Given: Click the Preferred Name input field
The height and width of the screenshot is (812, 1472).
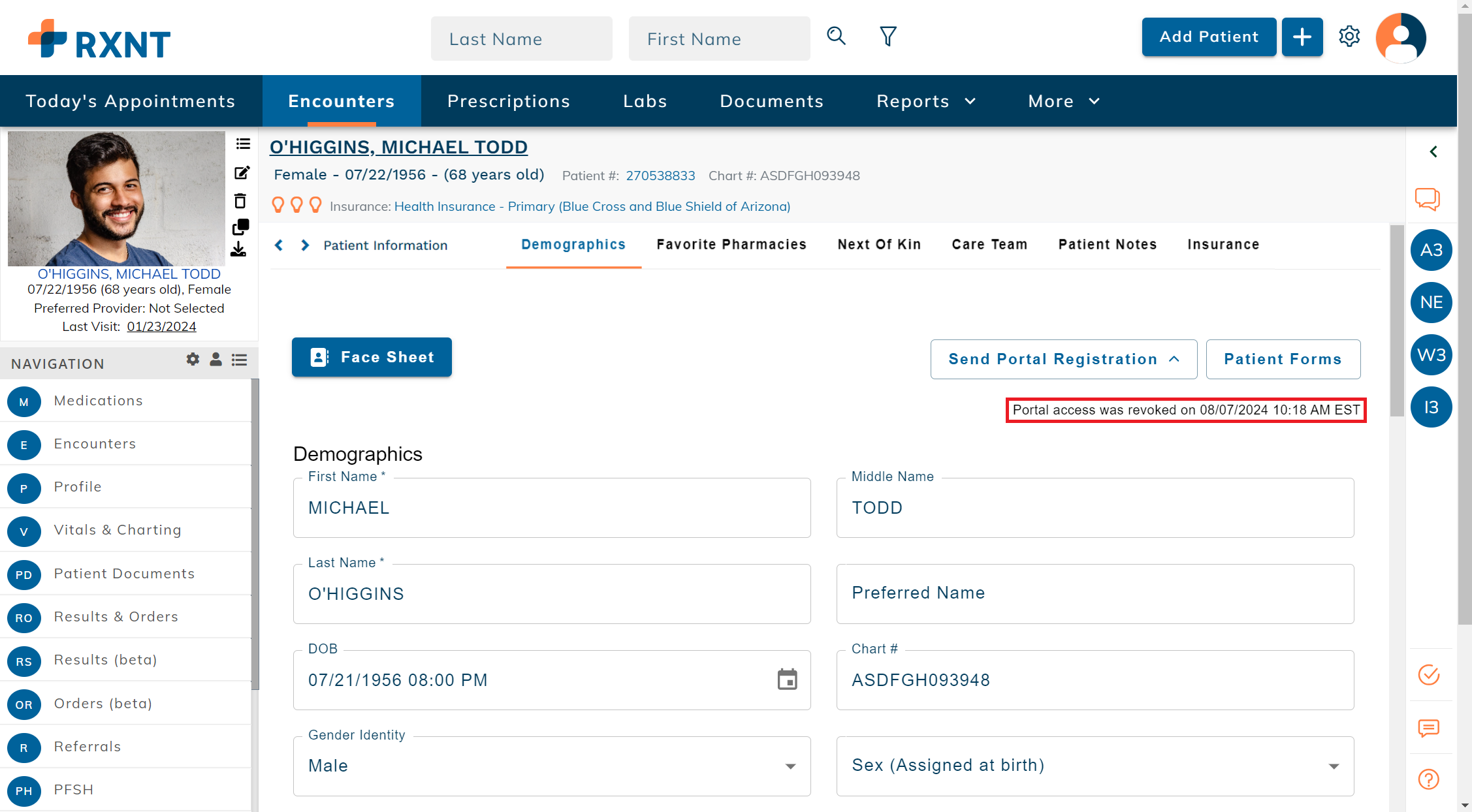Looking at the screenshot, I should [1095, 593].
